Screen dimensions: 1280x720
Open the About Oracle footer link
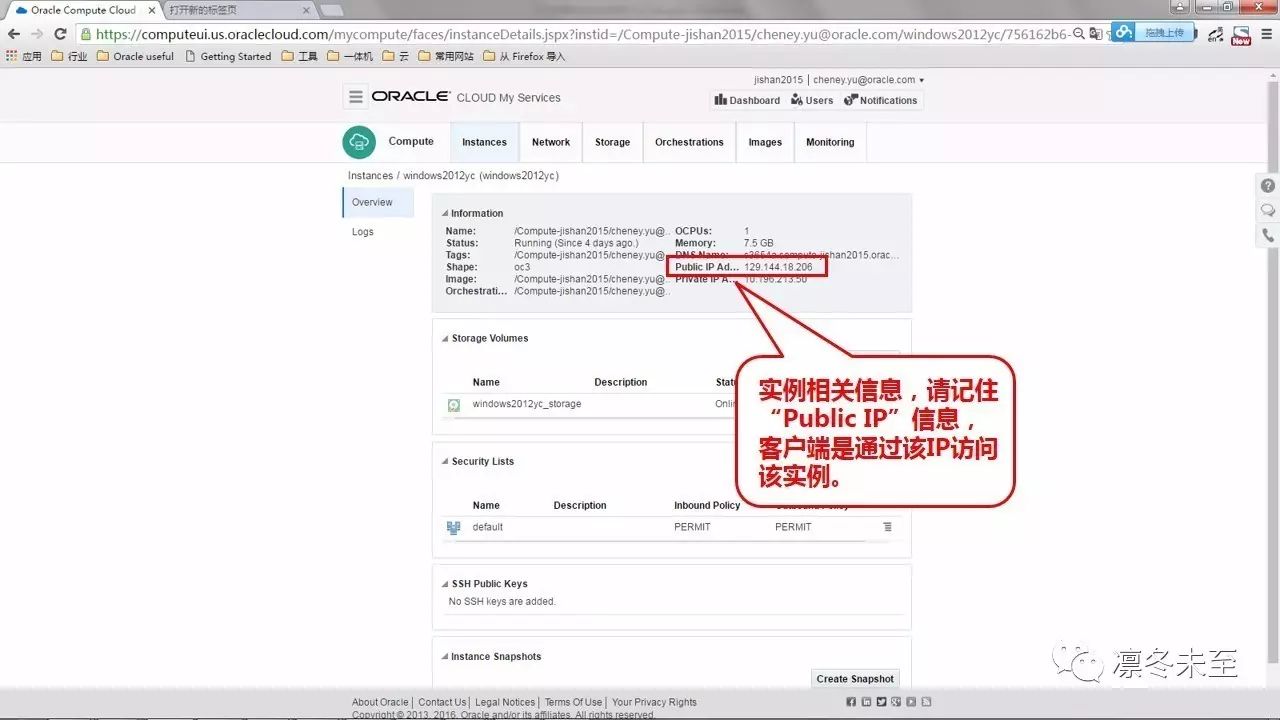click(x=380, y=702)
